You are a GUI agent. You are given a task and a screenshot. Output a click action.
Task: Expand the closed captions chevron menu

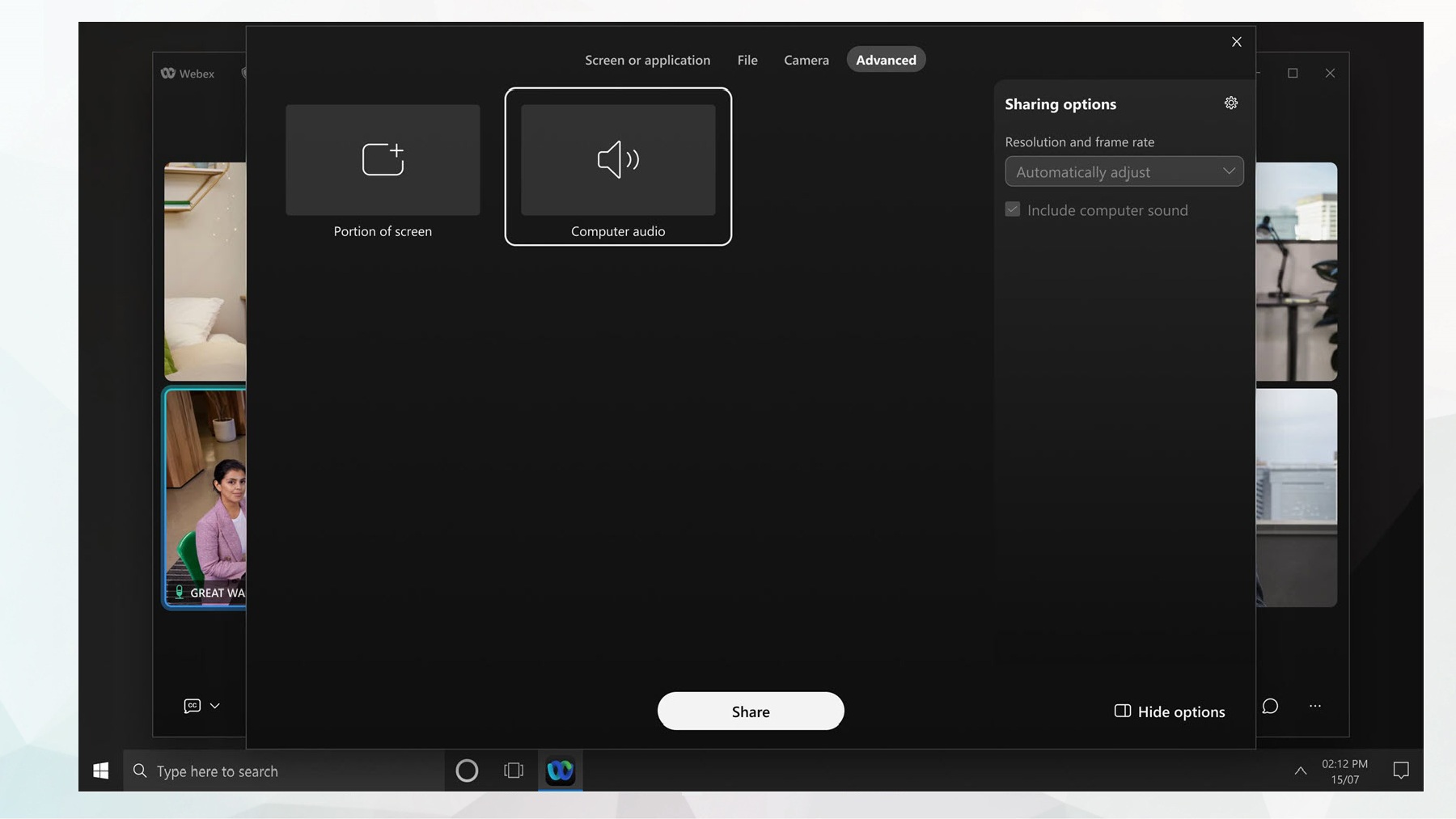point(215,706)
